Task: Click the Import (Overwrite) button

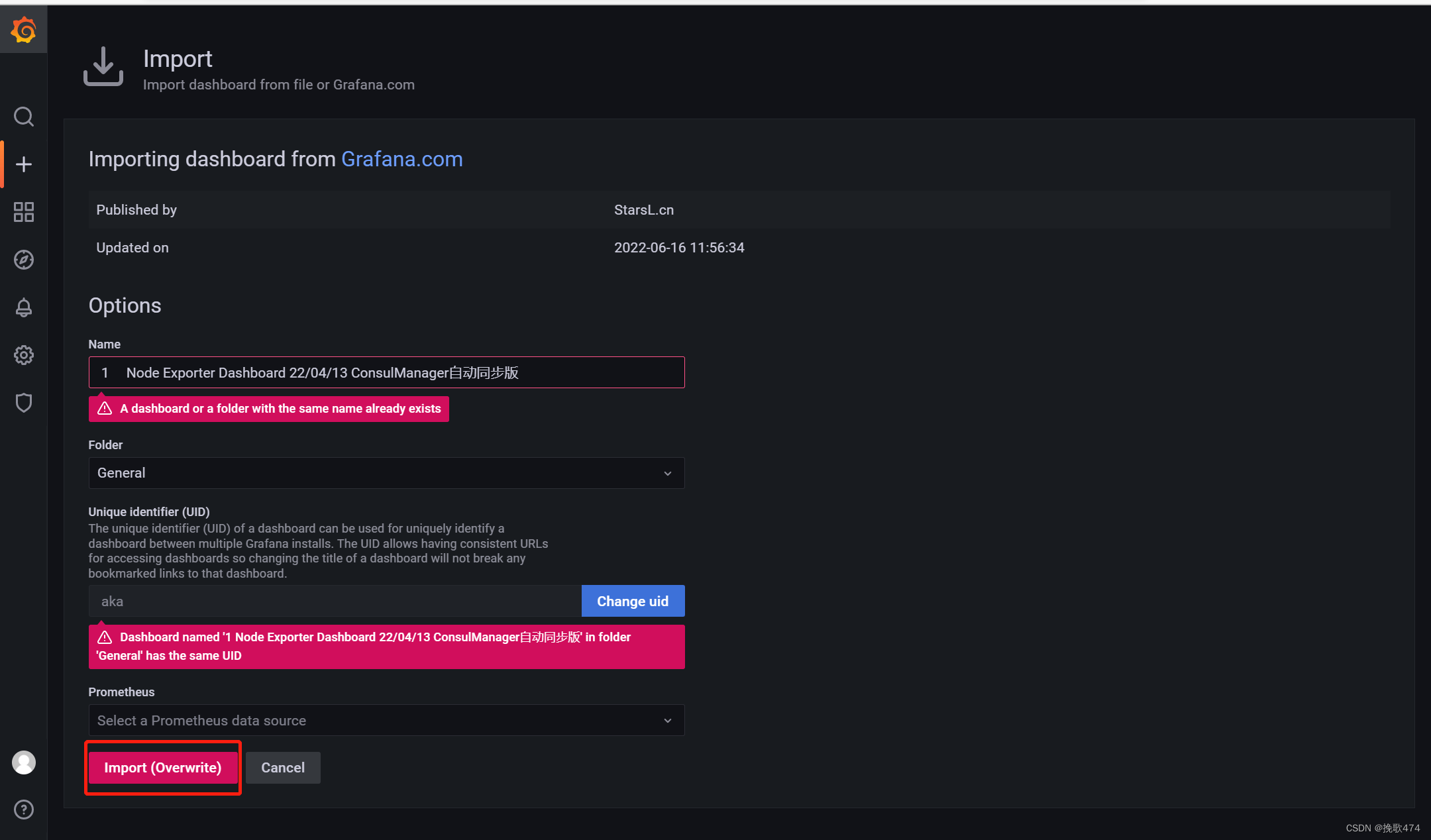Action: point(163,768)
